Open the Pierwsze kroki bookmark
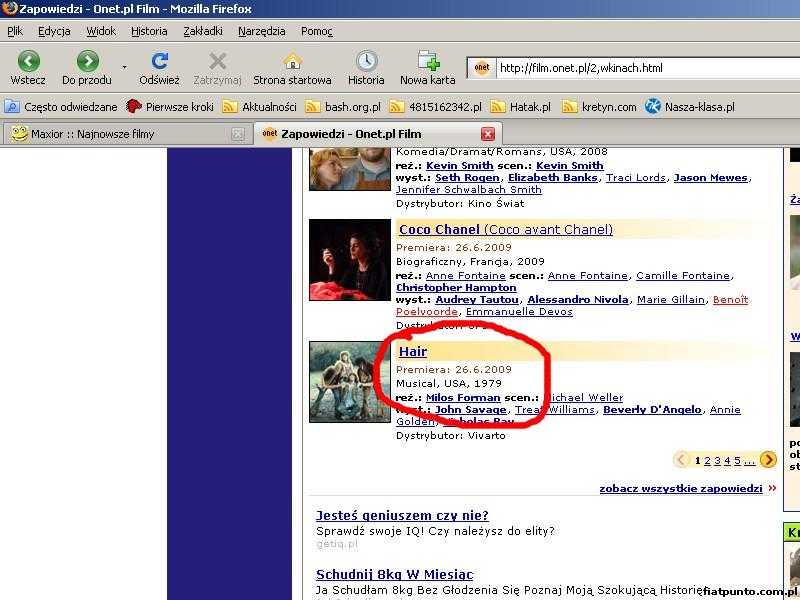The height and width of the screenshot is (600, 800). (170, 107)
